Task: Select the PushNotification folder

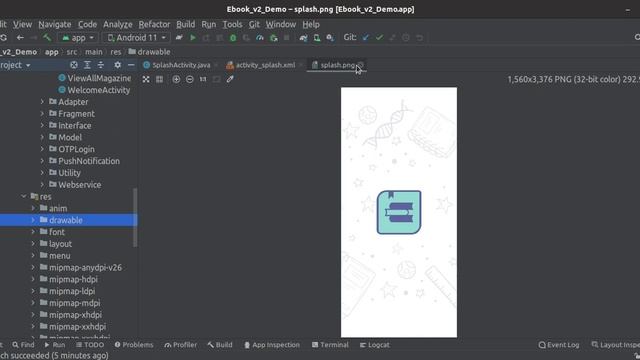Action: pos(84,161)
